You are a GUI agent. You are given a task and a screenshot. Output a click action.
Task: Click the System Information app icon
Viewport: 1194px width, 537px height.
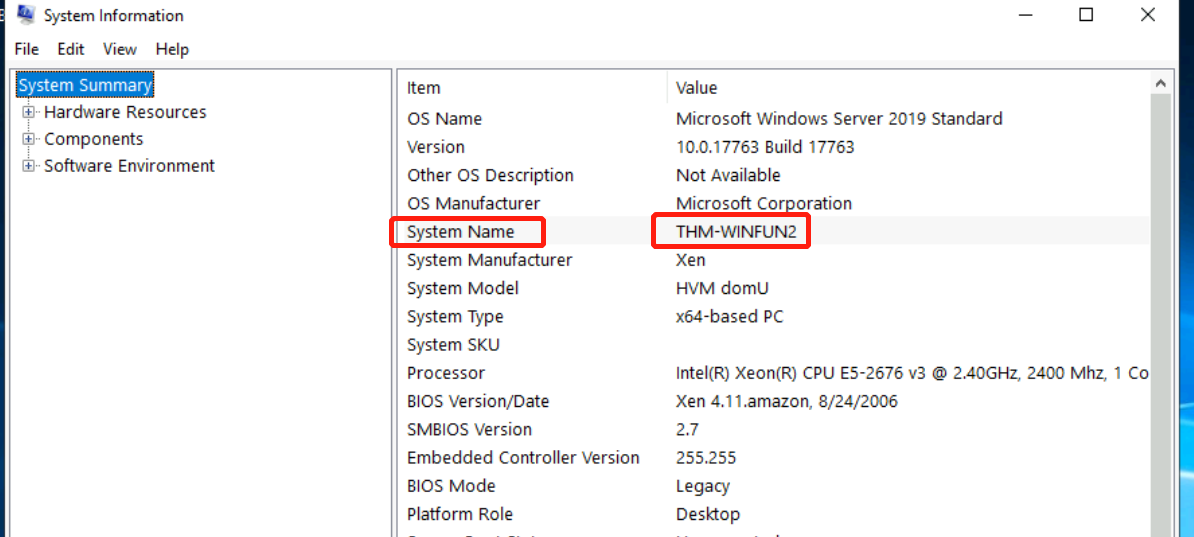coord(26,15)
